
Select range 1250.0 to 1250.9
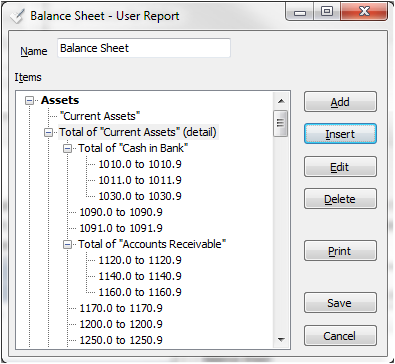[x=121, y=340]
